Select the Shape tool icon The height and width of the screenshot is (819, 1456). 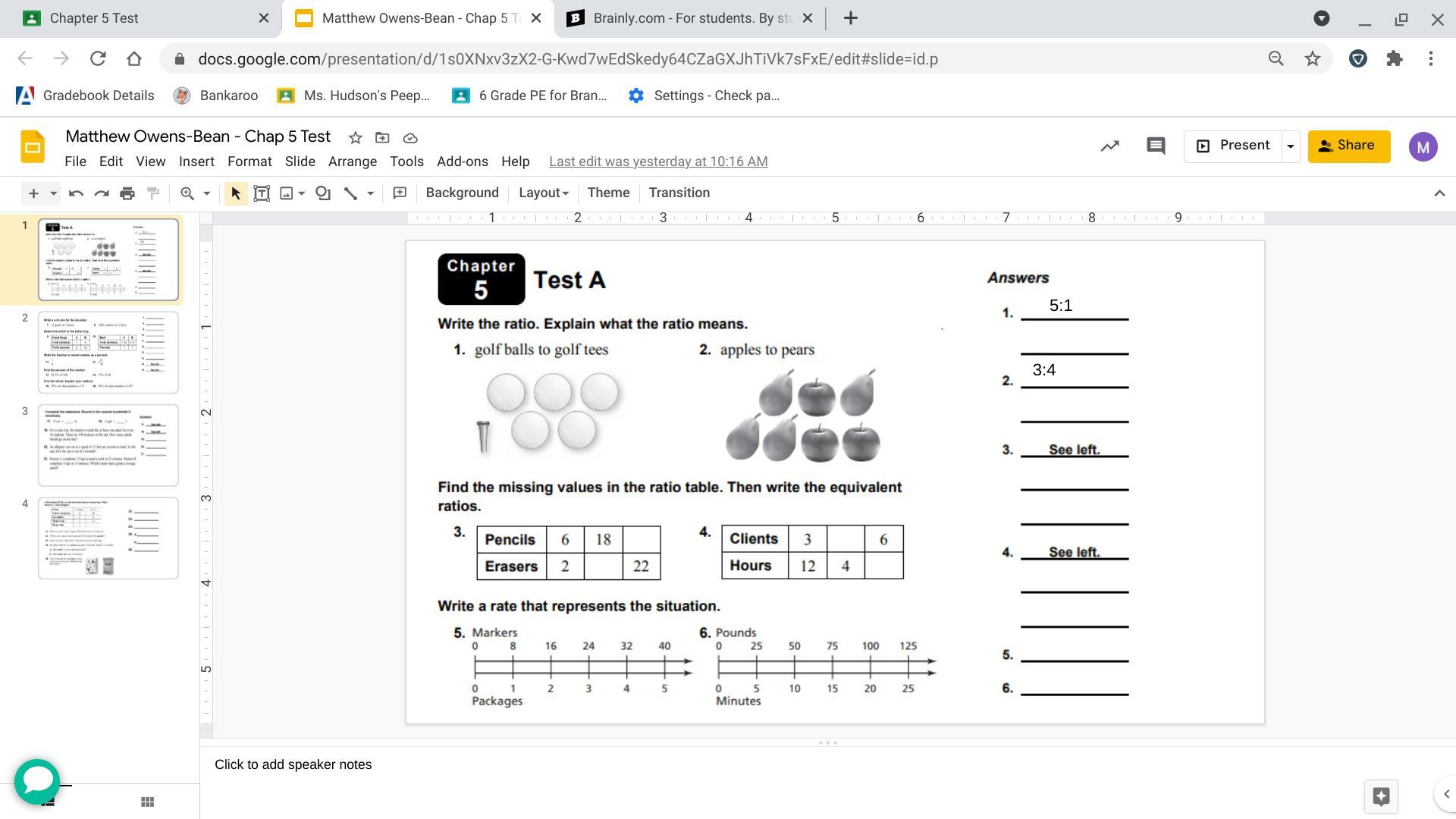pos(323,193)
